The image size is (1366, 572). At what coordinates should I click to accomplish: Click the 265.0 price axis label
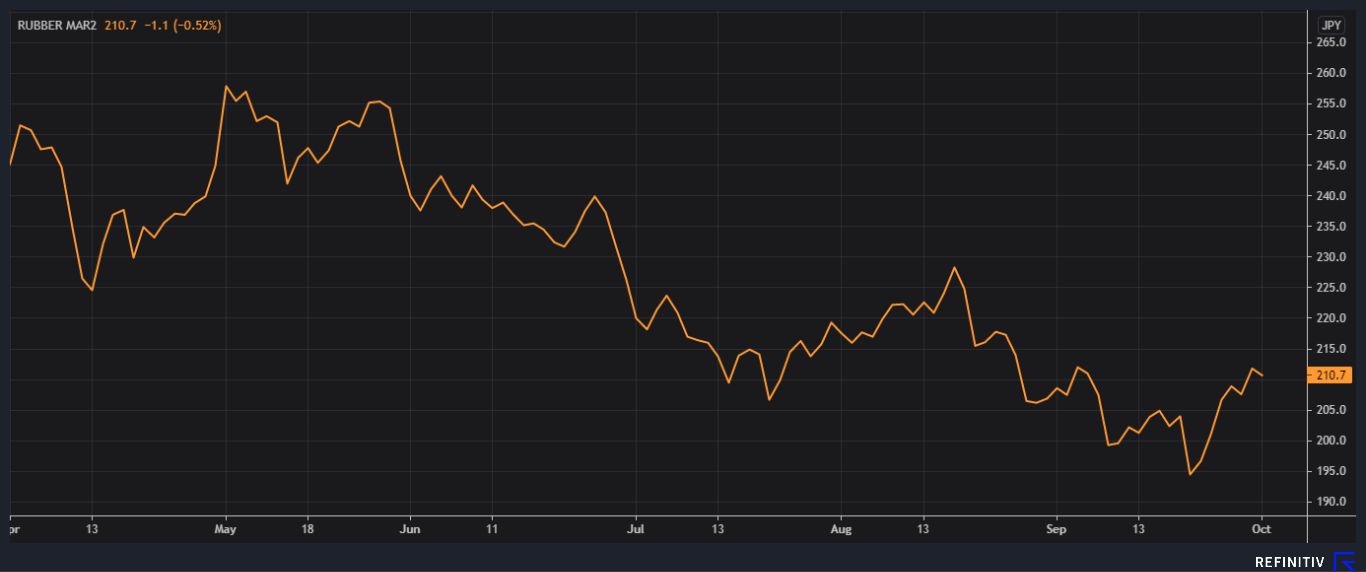tap(1333, 43)
